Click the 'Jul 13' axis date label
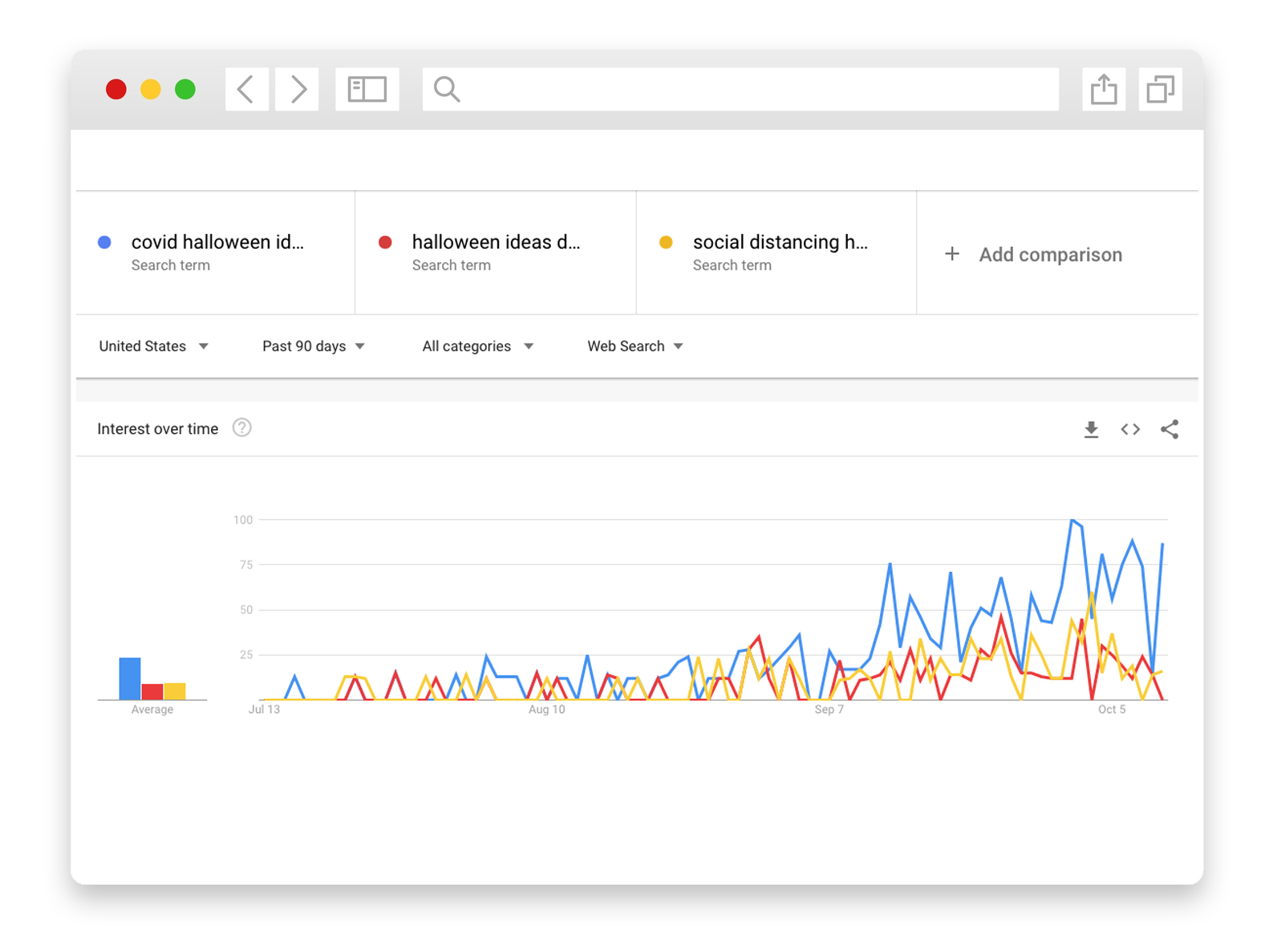This screenshot has height=952, width=1273. pos(264,710)
